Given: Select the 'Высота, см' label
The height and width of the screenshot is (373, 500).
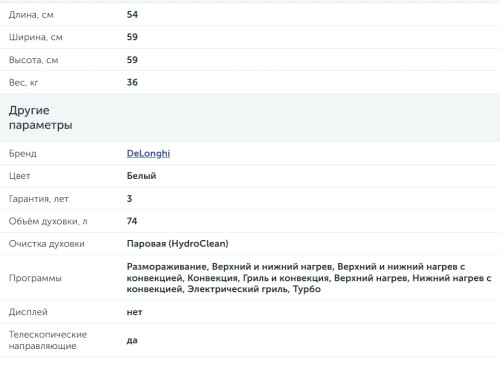Looking at the screenshot, I should point(33,60).
